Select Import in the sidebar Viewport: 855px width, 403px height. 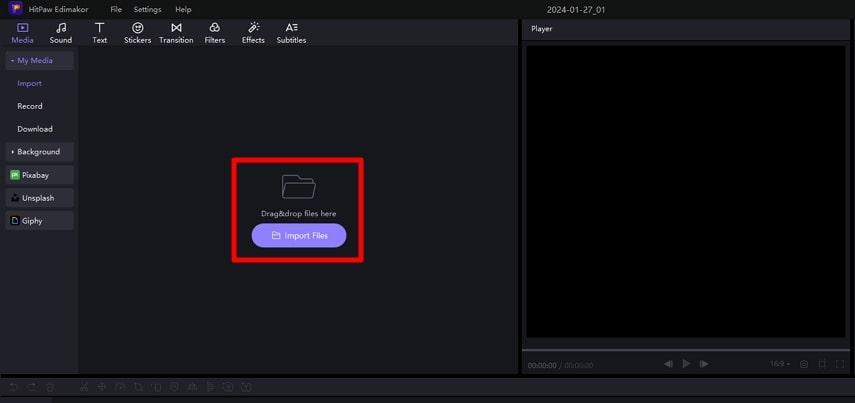pyautogui.click(x=29, y=83)
